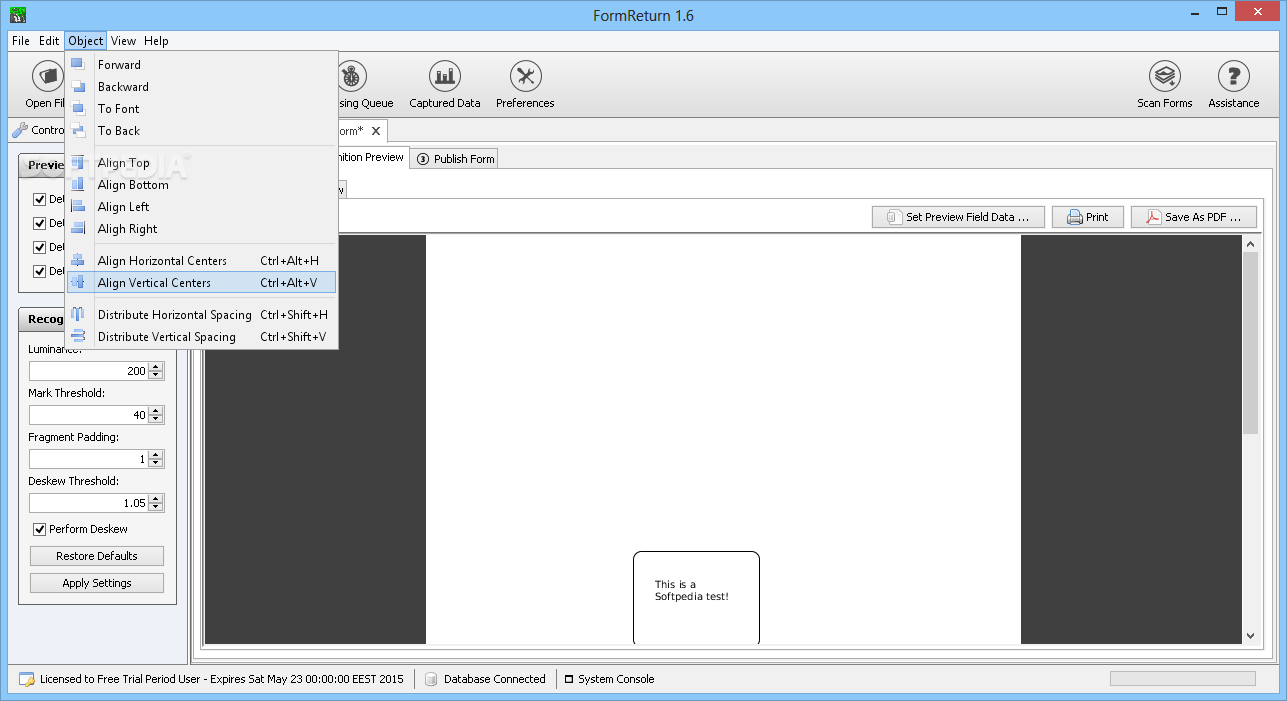Decrease the Luminance value with the down arrow
The width and height of the screenshot is (1287, 701).
pyautogui.click(x=156, y=375)
